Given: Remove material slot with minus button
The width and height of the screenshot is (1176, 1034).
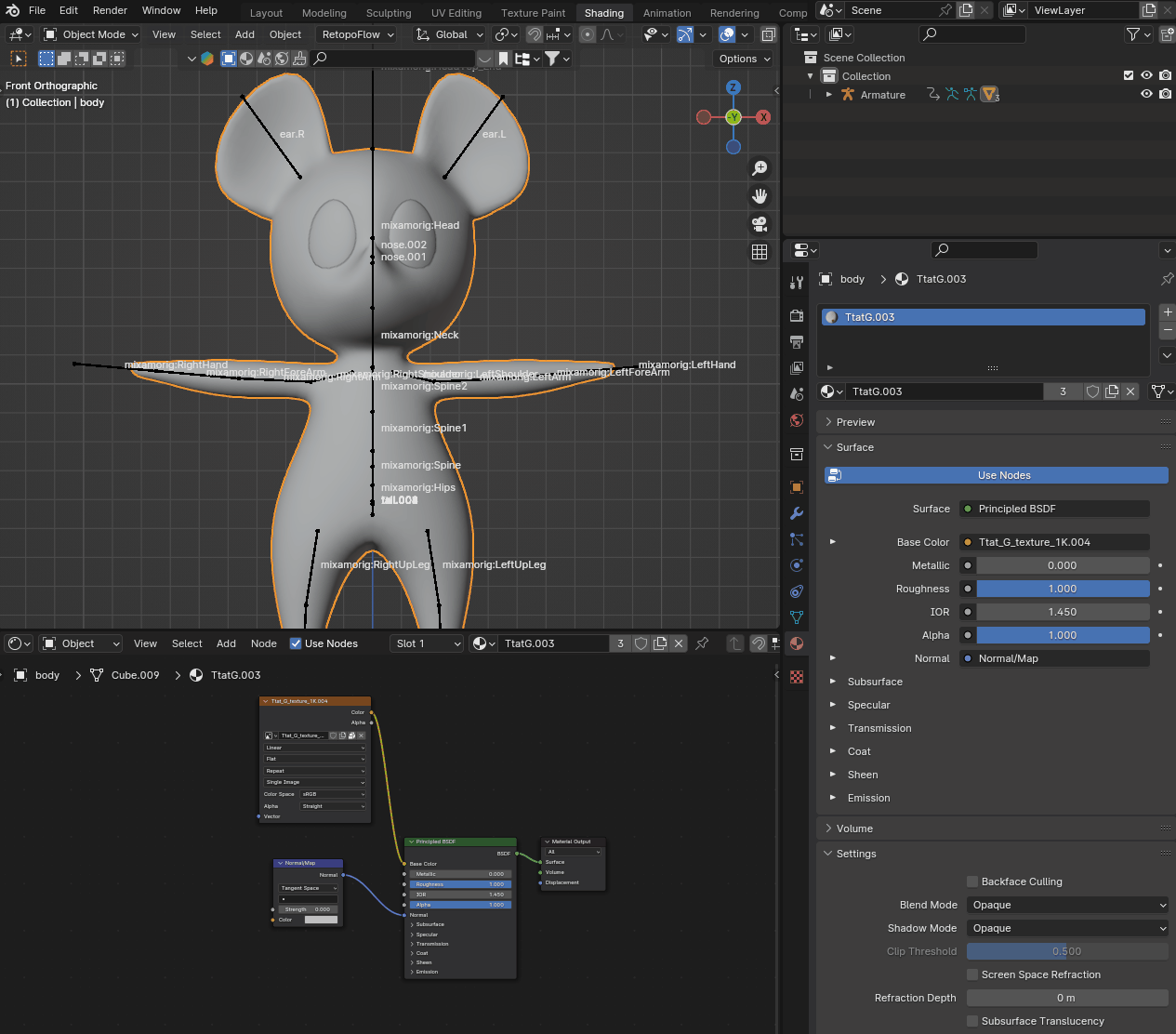Looking at the screenshot, I should pyautogui.click(x=1168, y=330).
